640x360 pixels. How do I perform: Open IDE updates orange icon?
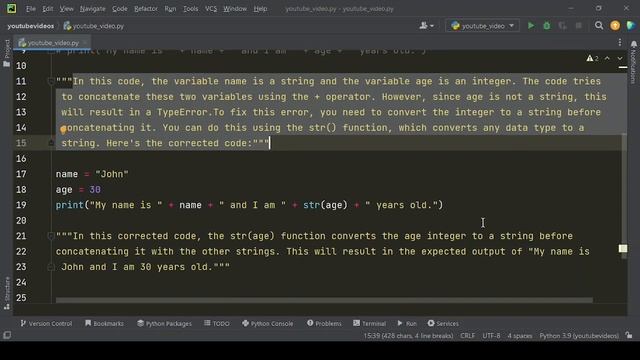tap(615, 26)
